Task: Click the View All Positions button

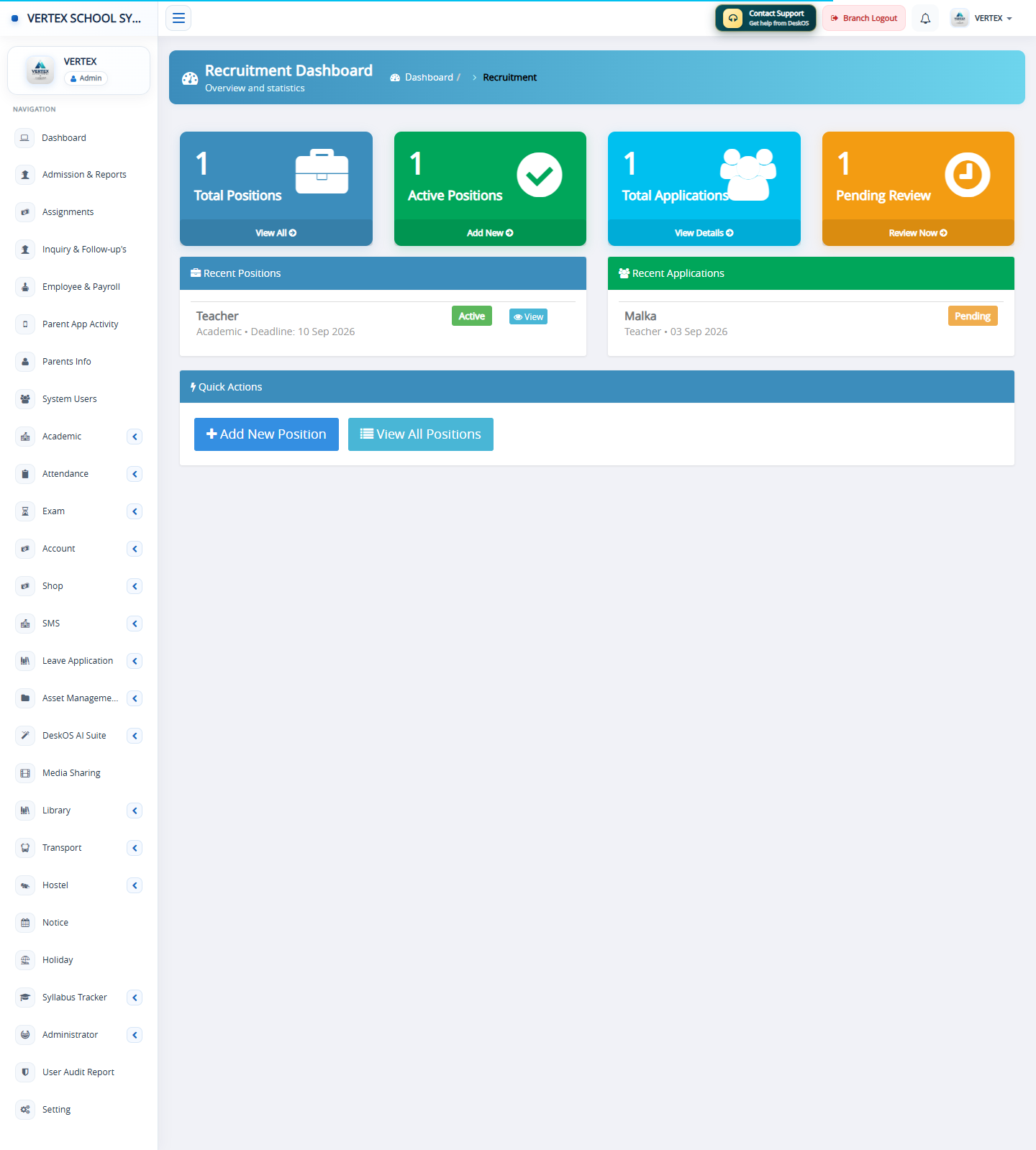Action: coord(421,434)
